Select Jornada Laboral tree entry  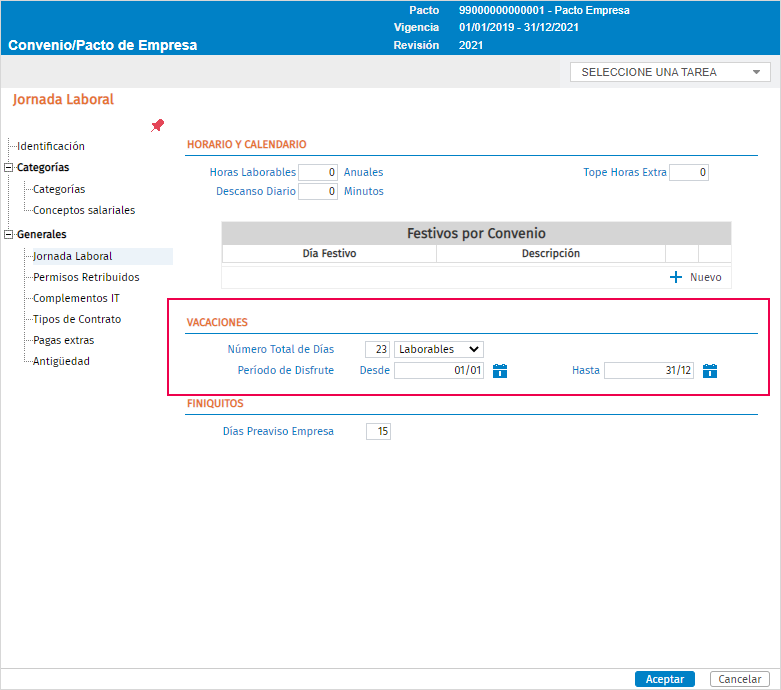coord(72,256)
